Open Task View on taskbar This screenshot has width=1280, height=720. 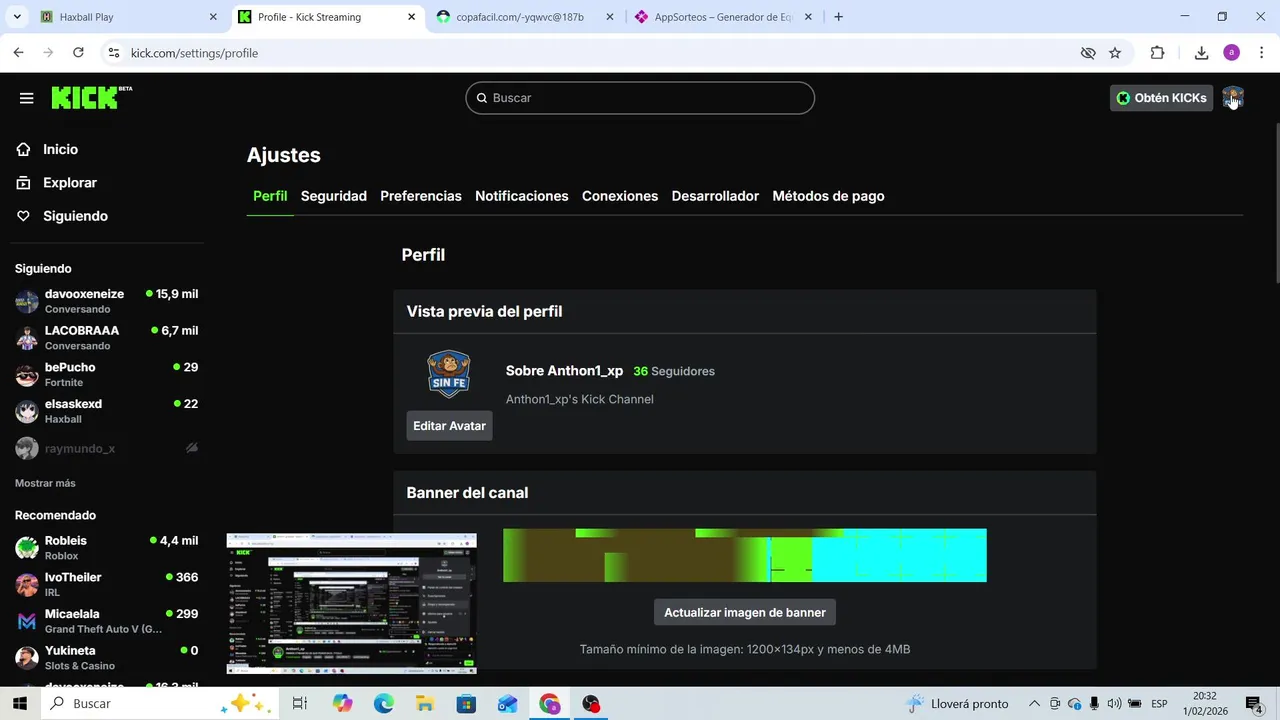(x=299, y=704)
